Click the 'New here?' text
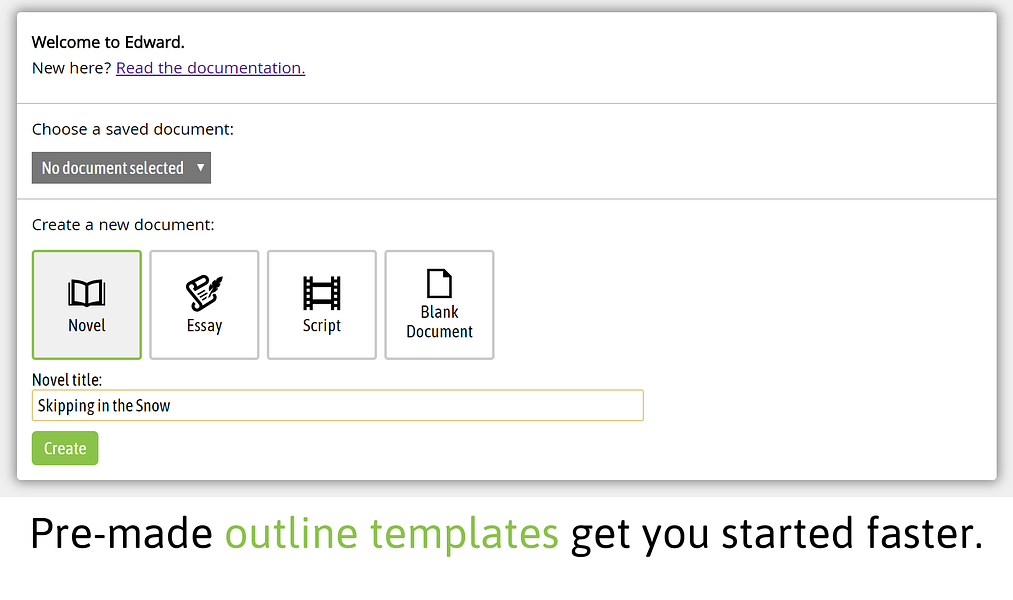 72,68
